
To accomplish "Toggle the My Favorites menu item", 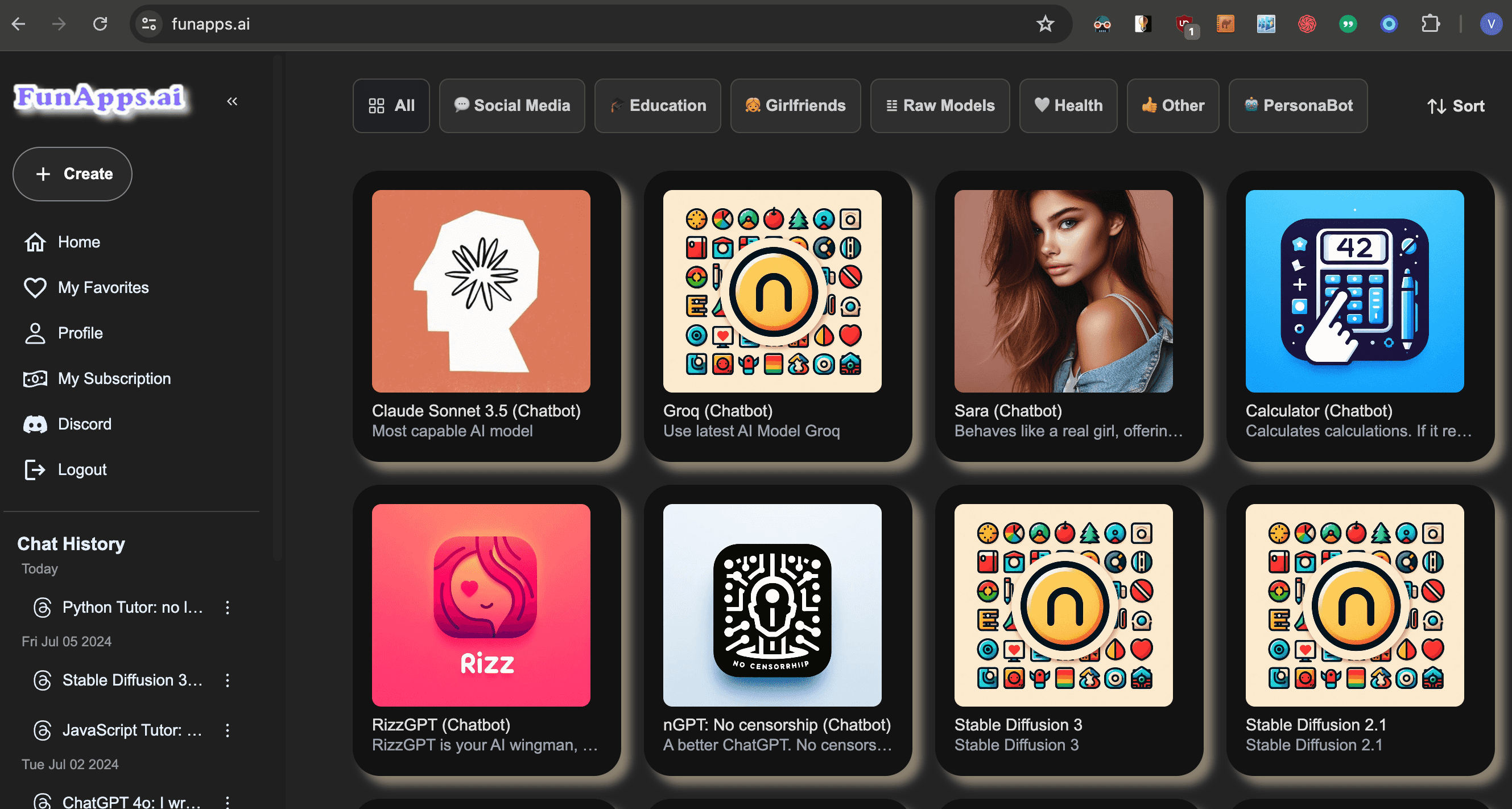I will pyautogui.click(x=104, y=288).
